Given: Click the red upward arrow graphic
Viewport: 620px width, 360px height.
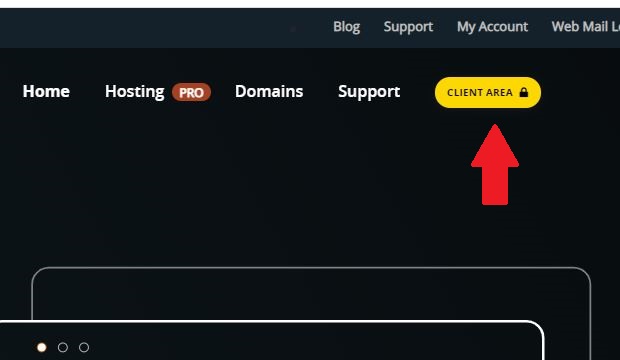Looking at the screenshot, I should click(495, 165).
